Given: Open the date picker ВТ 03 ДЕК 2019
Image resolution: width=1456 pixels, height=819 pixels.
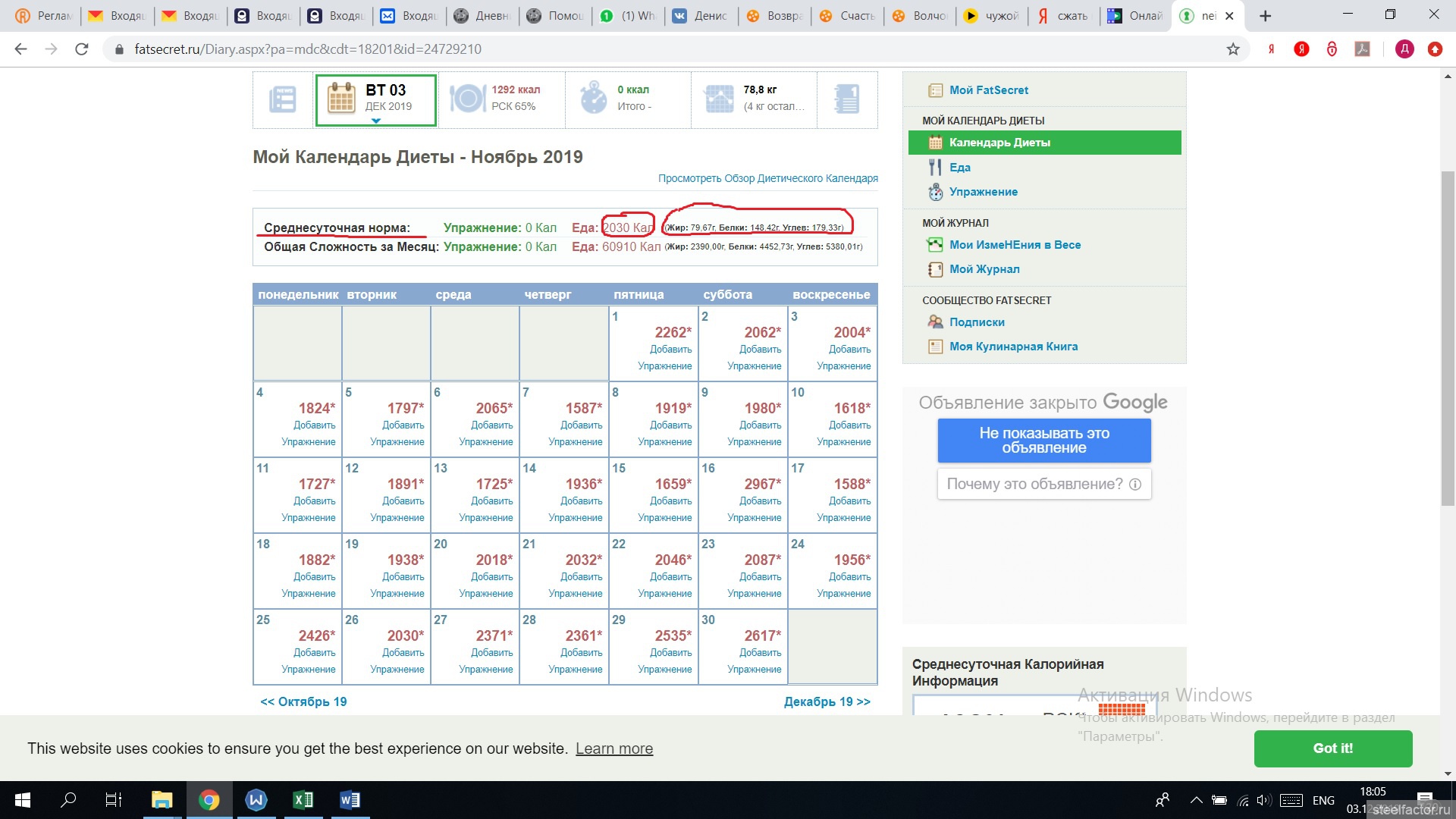Looking at the screenshot, I should coord(375,99).
